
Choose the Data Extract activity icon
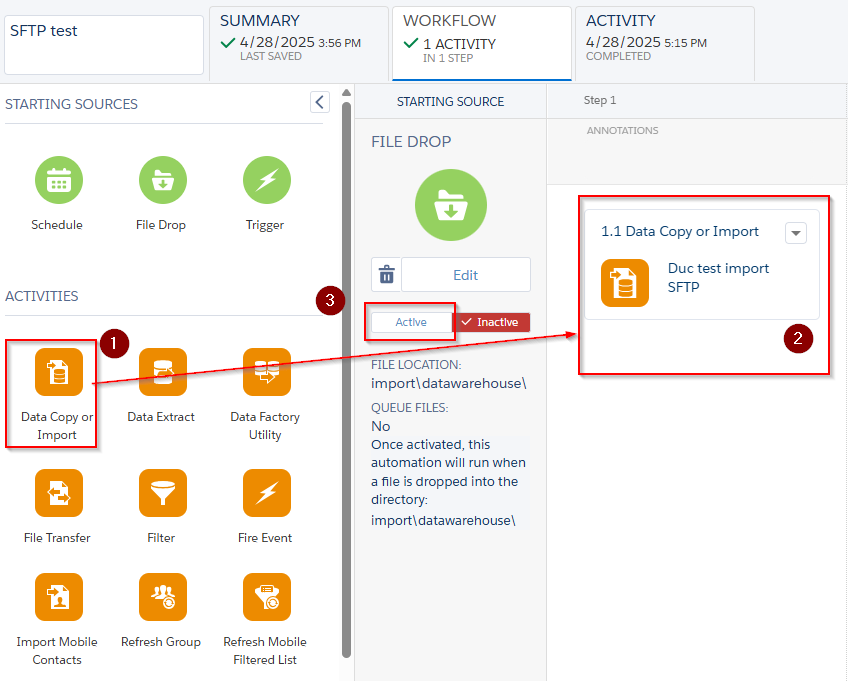(162, 373)
